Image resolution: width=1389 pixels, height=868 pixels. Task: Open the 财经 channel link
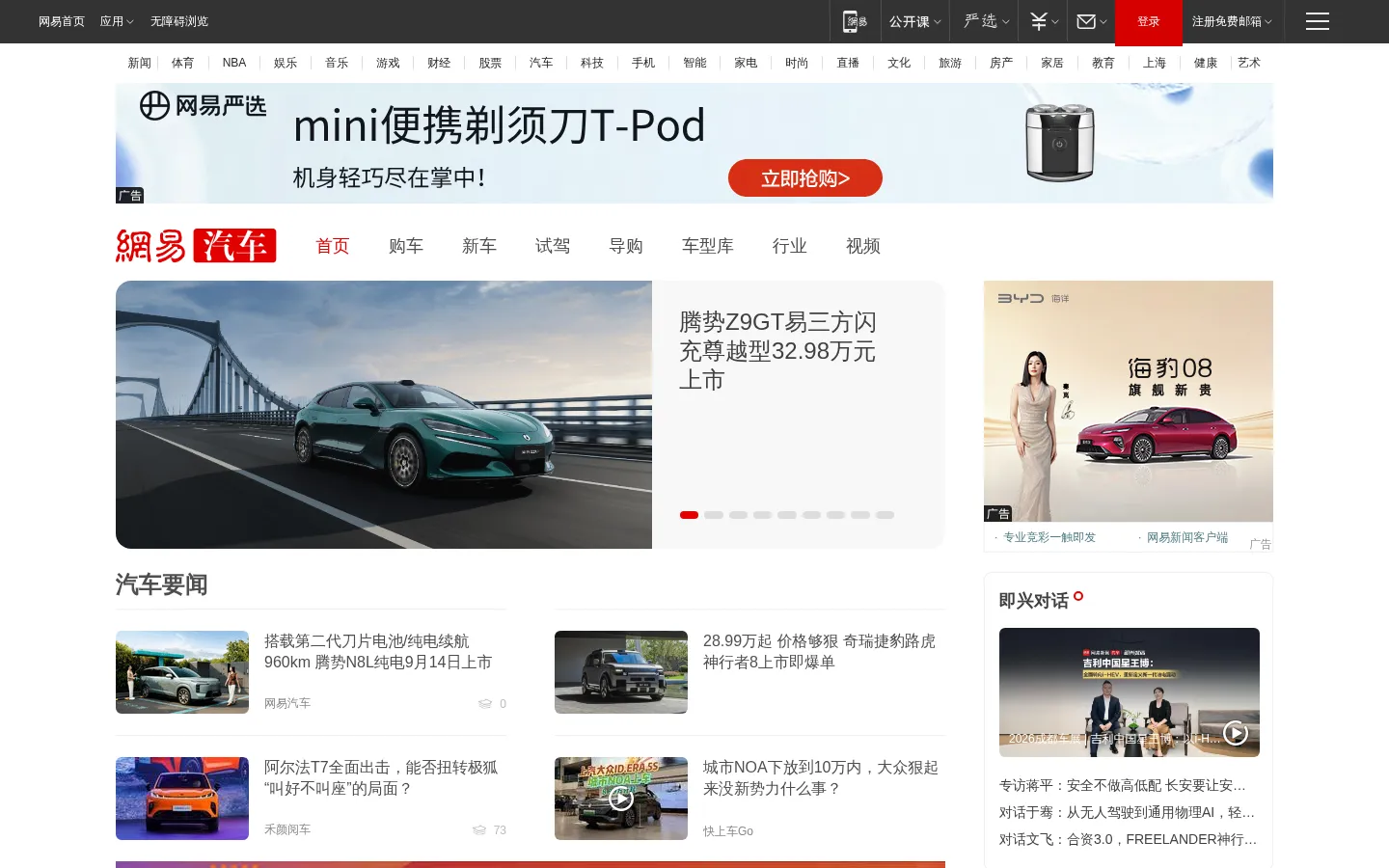click(439, 63)
